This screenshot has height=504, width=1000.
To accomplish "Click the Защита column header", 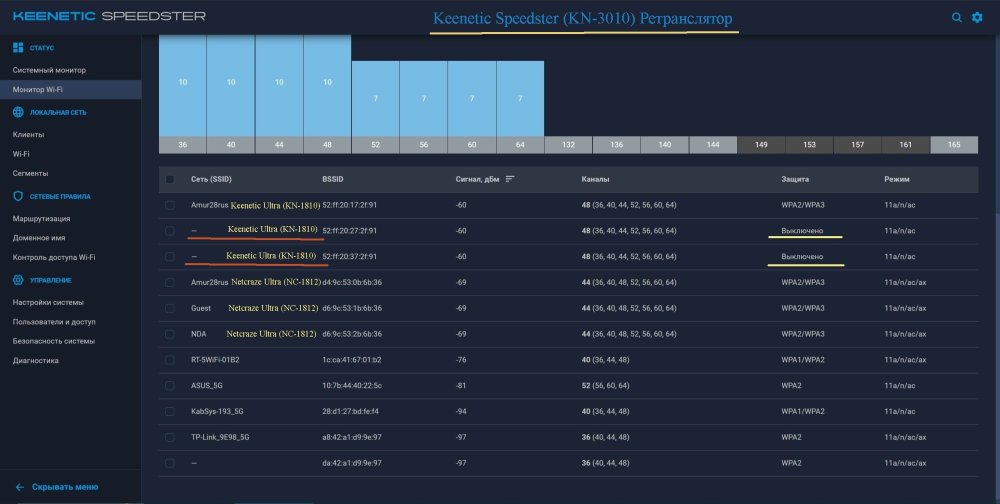I will pyautogui.click(x=795, y=179).
